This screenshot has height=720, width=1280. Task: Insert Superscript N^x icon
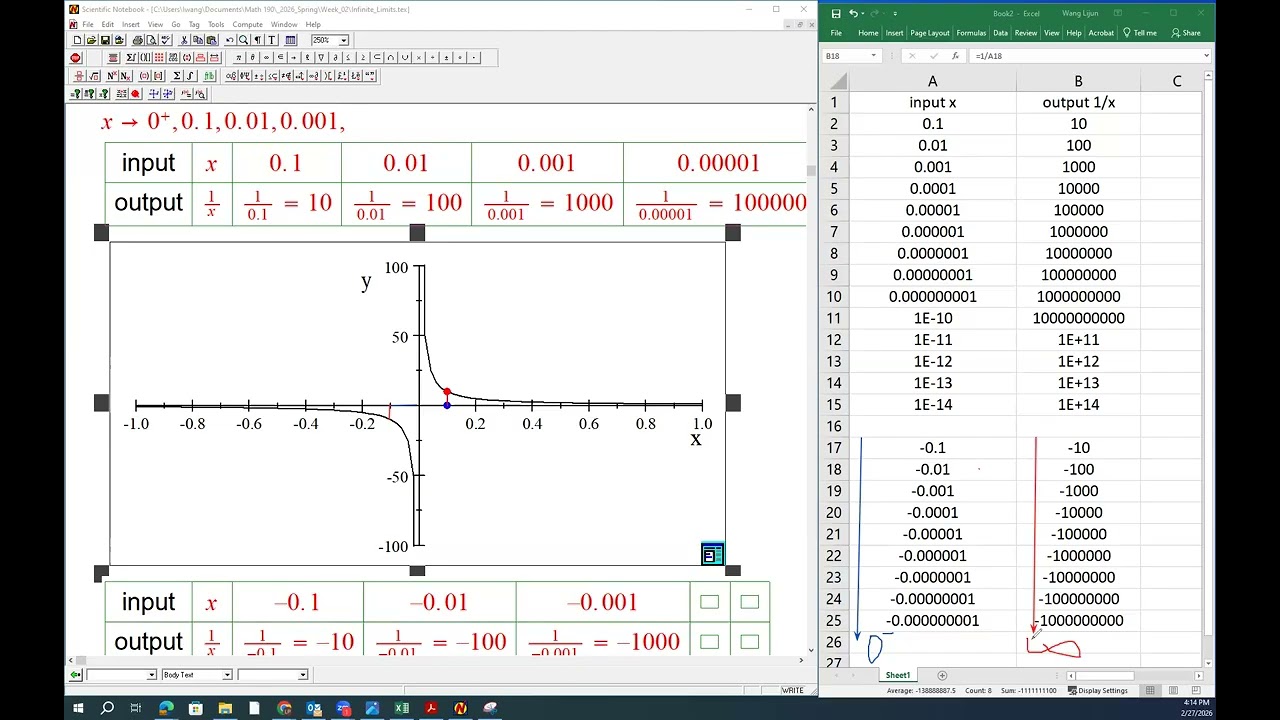pyautogui.click(x=112, y=75)
